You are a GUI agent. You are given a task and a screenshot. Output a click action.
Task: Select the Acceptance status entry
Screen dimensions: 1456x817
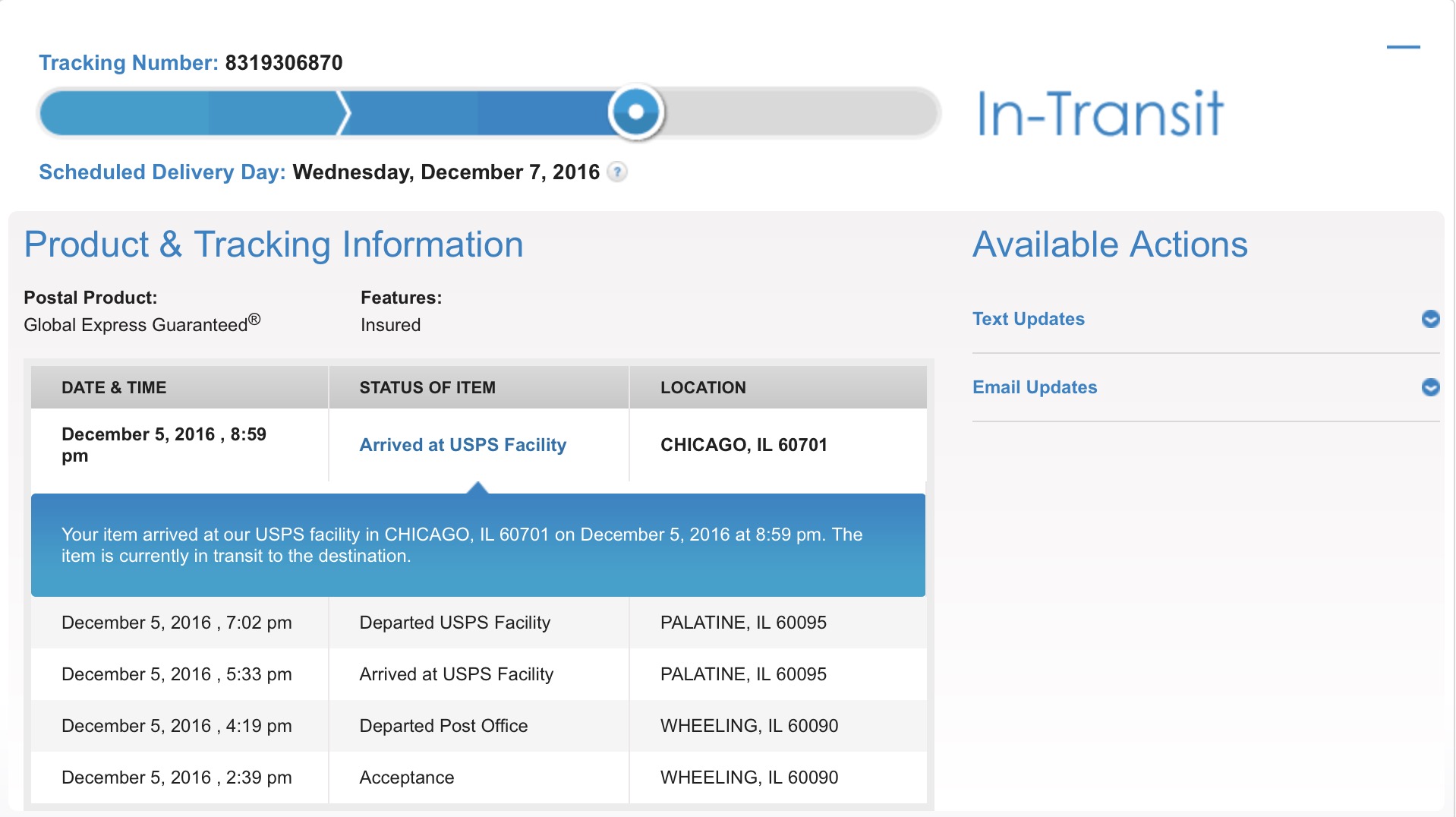[x=407, y=778]
